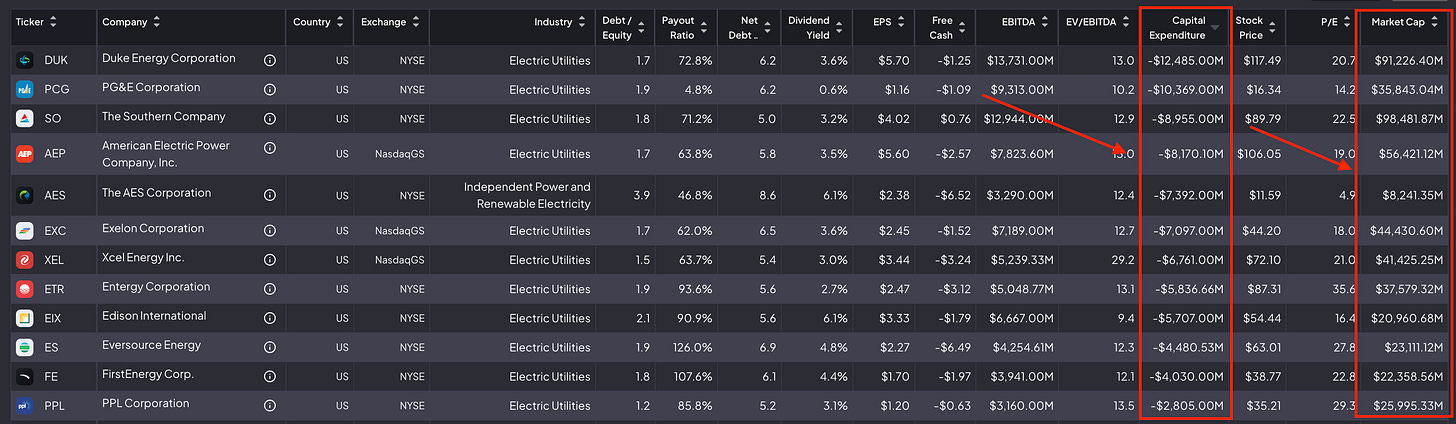Click the AES Corporation logo icon

[x=25, y=196]
